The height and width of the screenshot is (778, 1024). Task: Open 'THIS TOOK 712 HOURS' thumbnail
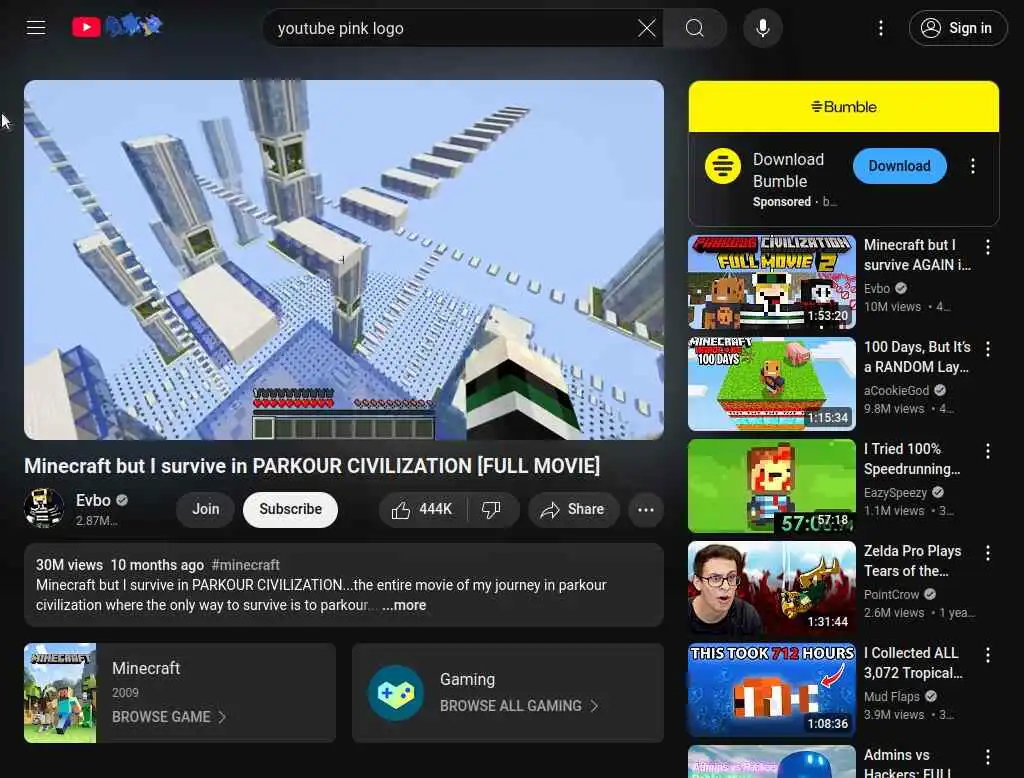[772, 690]
